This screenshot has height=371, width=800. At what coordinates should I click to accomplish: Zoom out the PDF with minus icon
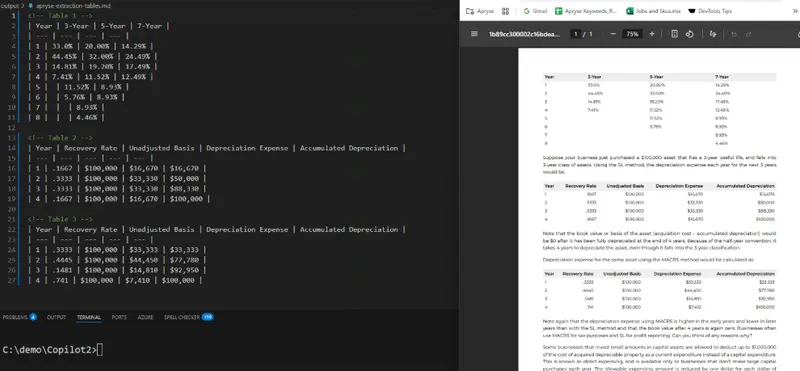tap(613, 34)
